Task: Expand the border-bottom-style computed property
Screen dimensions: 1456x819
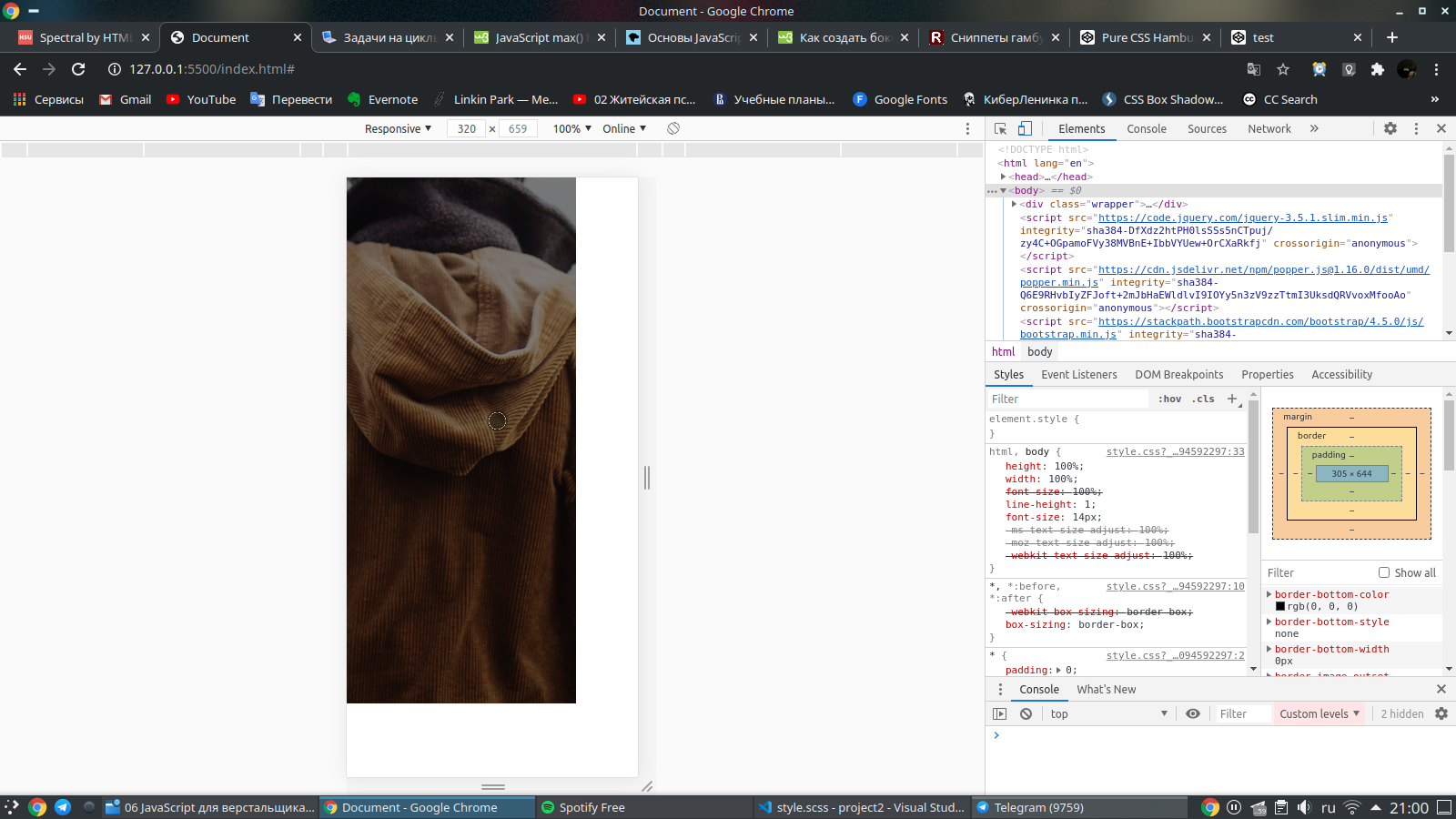Action: pyautogui.click(x=1269, y=622)
